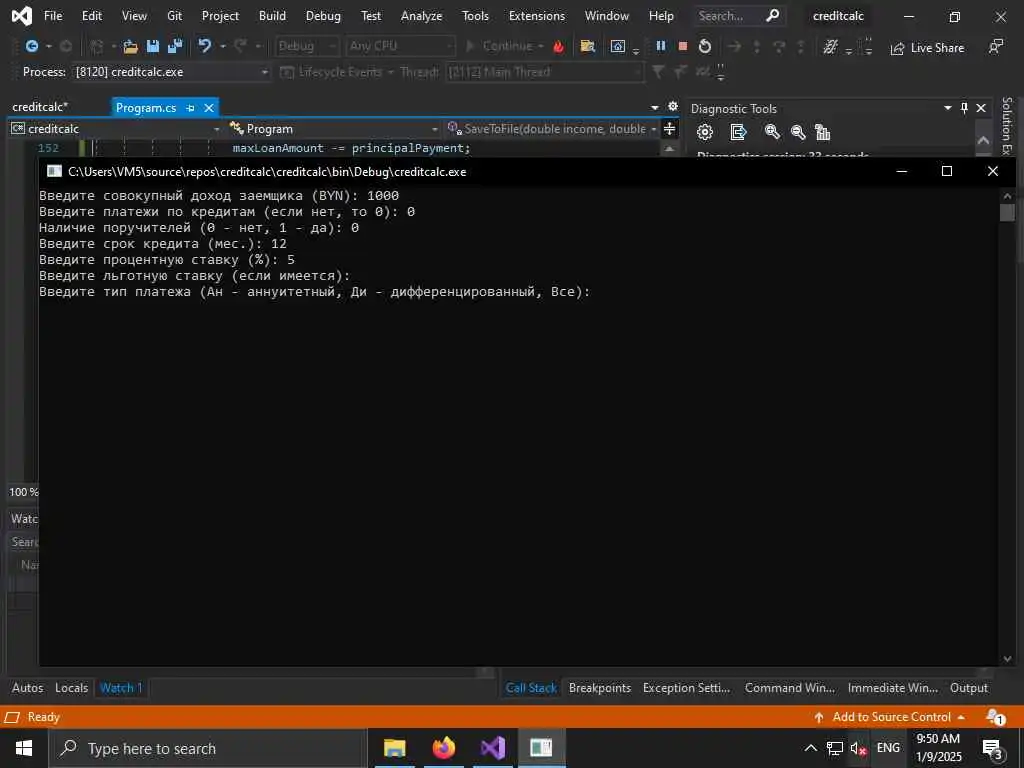This screenshot has height=768, width=1024.
Task: Pause debugging with Break All icon
Action: click(661, 46)
